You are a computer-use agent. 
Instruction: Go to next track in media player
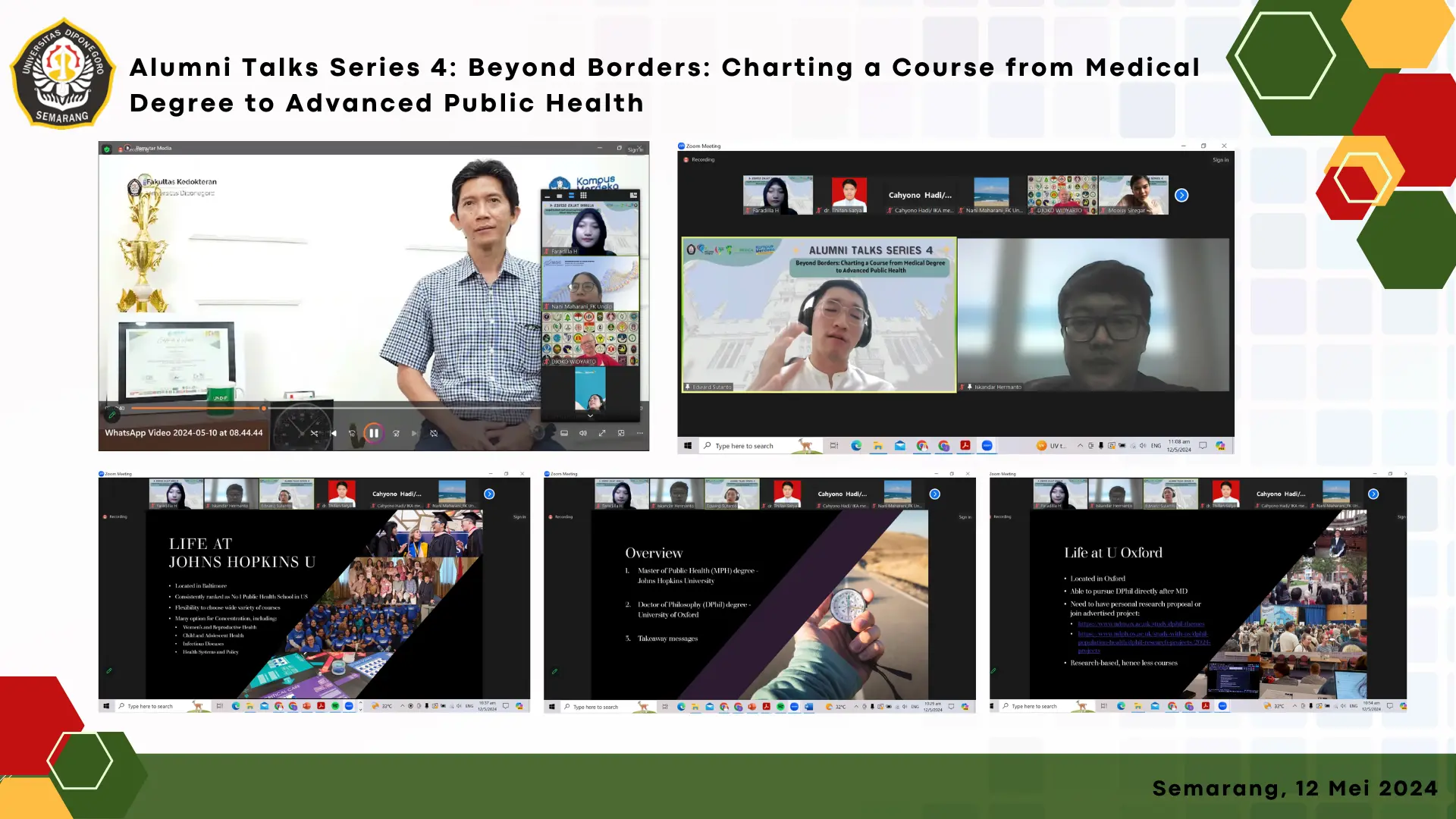pos(414,433)
